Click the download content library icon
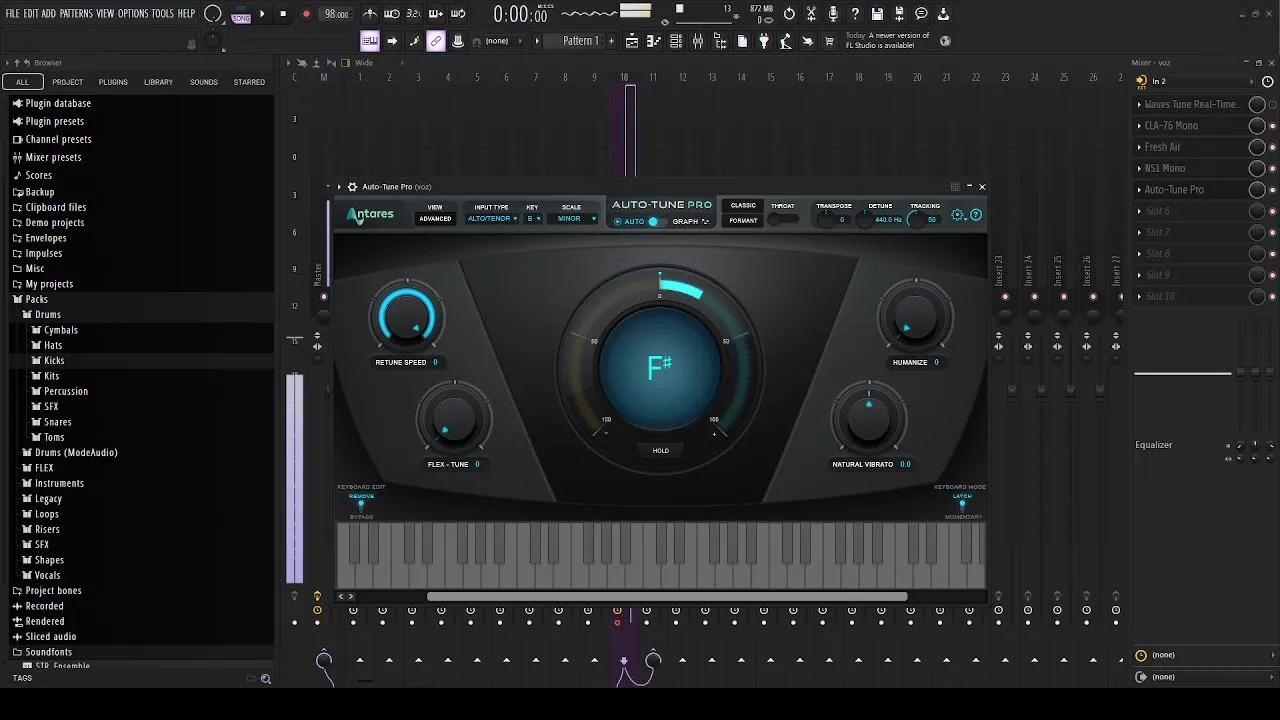Screen dimensions: 1280x720 pos(943,14)
